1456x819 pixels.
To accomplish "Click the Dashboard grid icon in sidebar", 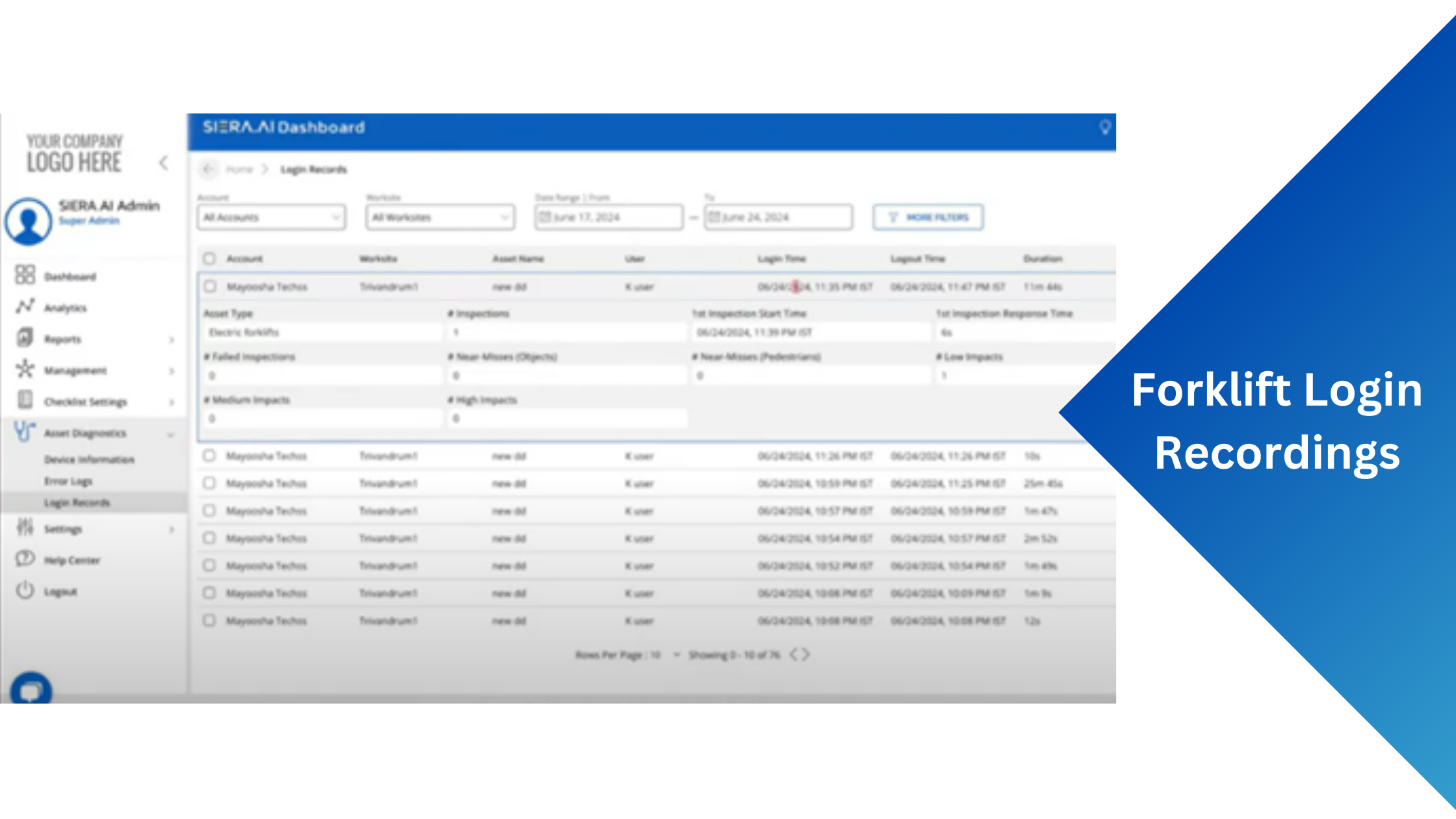I will (25, 275).
